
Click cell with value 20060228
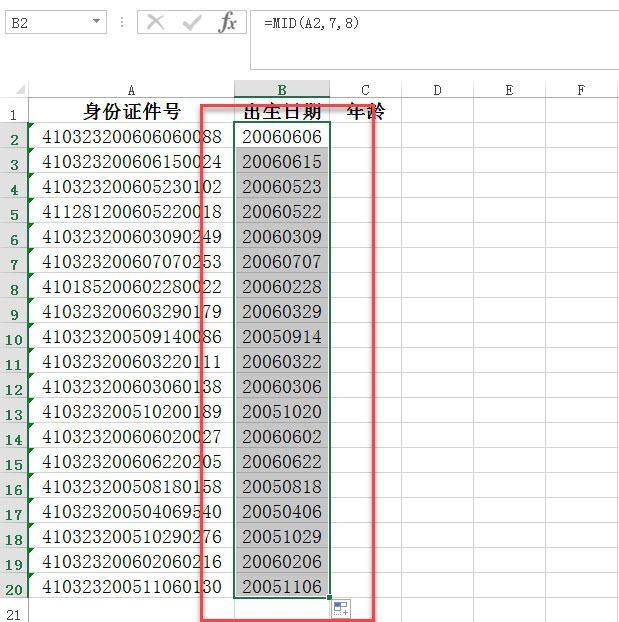pos(282,286)
